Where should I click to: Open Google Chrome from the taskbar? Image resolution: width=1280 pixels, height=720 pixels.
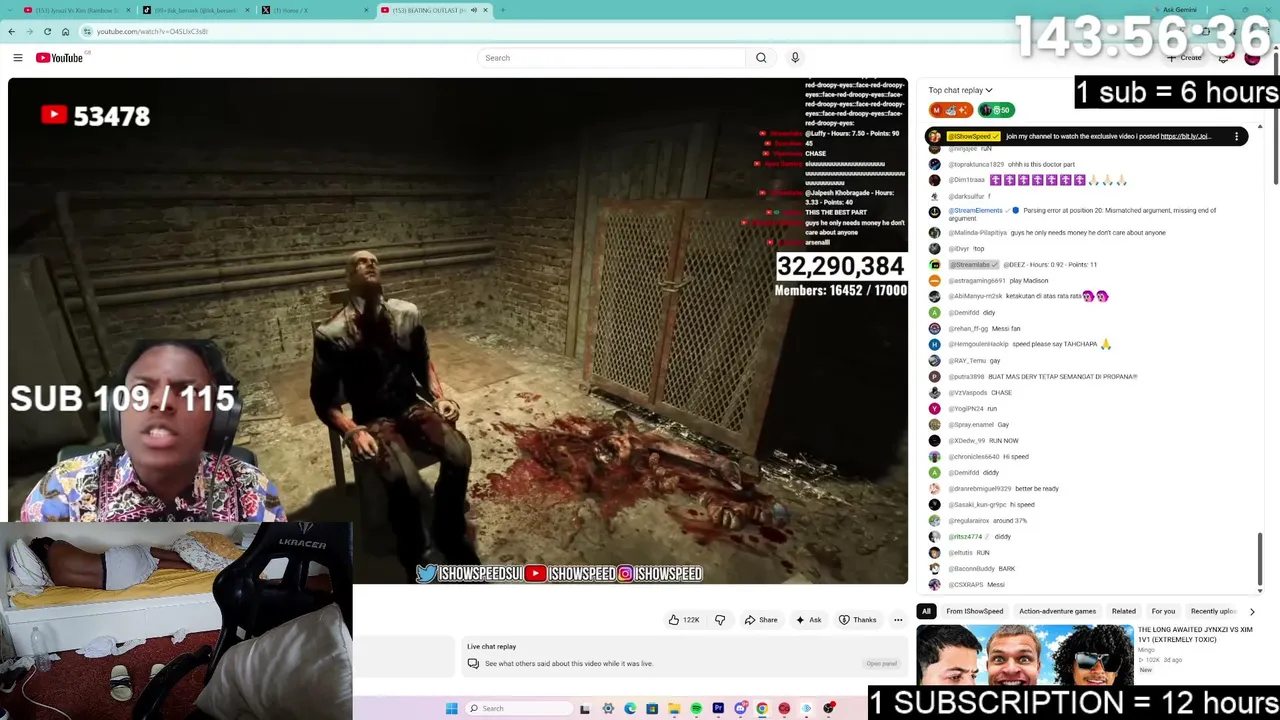762,709
